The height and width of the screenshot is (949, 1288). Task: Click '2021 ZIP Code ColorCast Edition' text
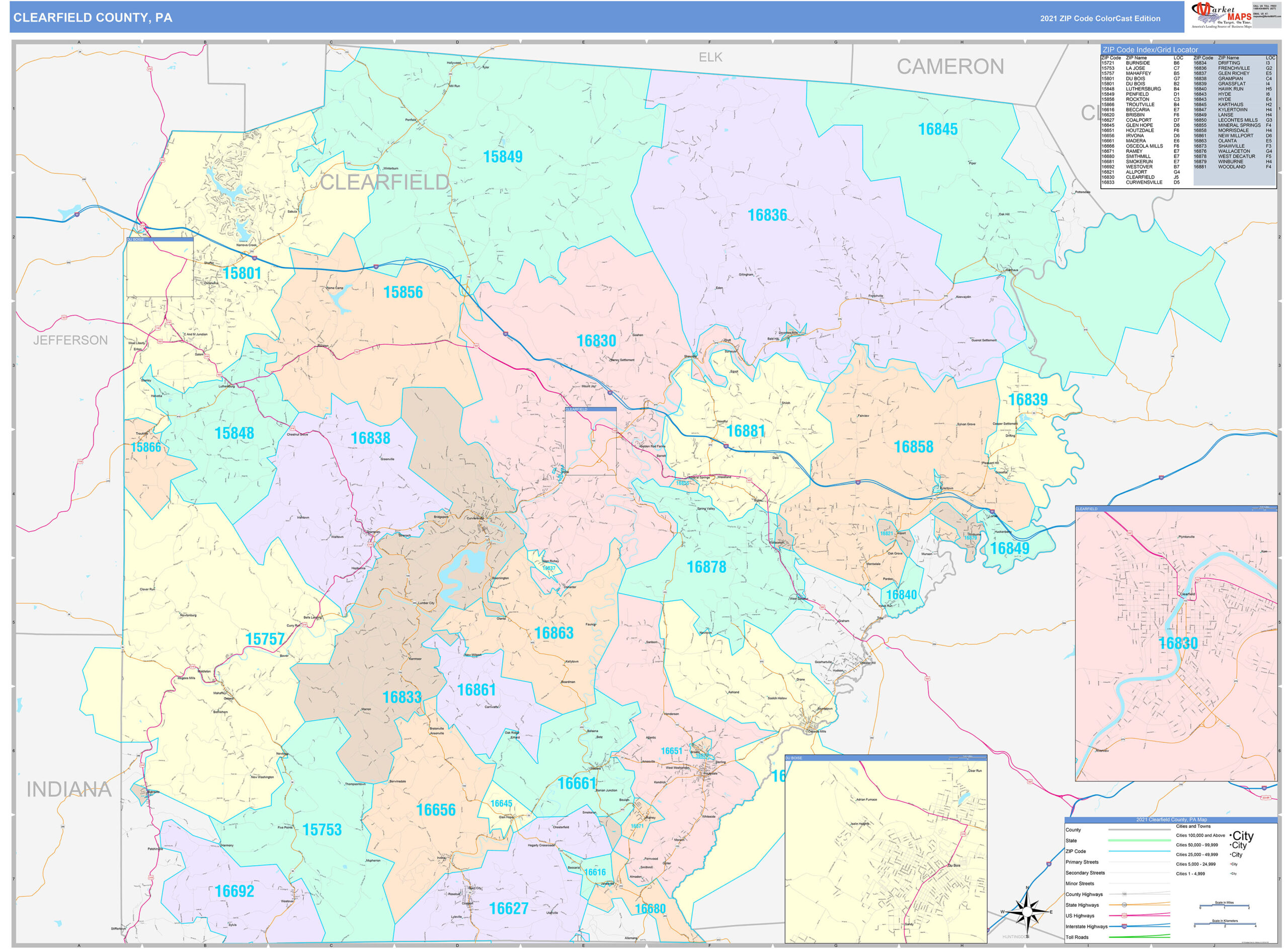click(x=1100, y=19)
